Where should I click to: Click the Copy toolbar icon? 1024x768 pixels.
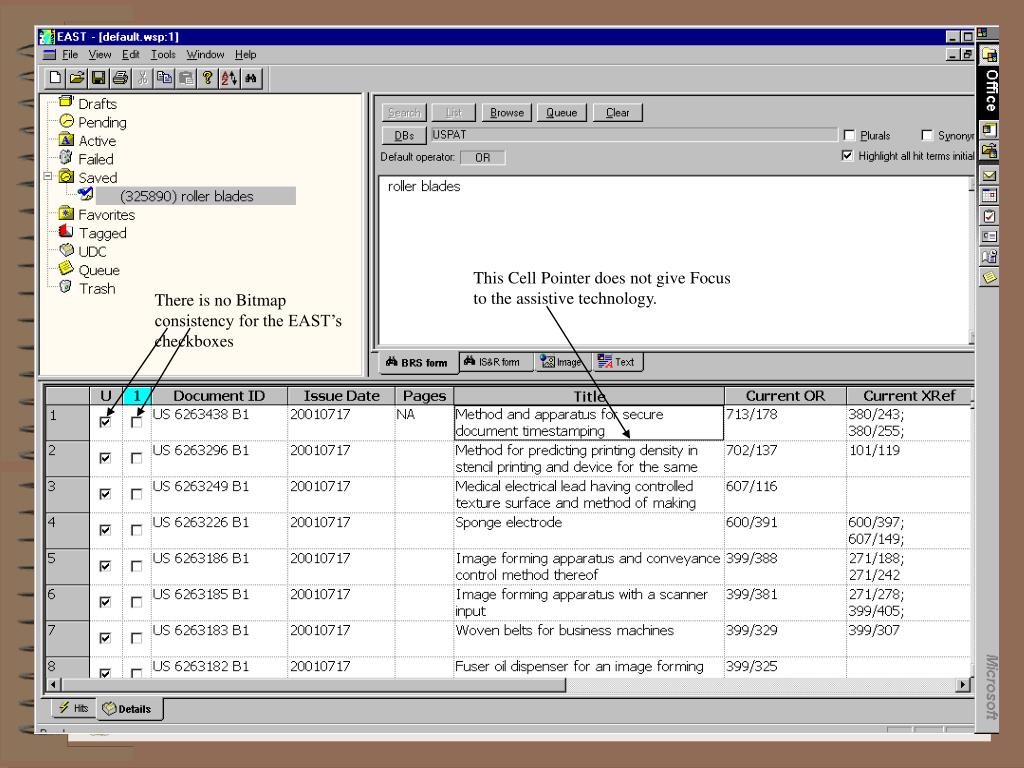click(x=164, y=78)
